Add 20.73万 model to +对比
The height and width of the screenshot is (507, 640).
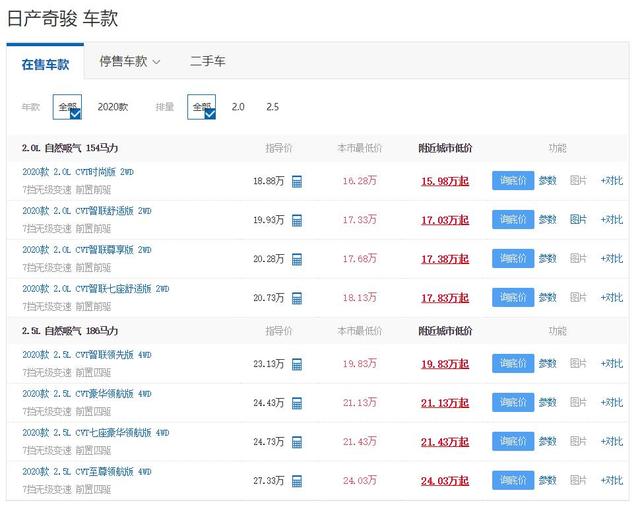[611, 298]
